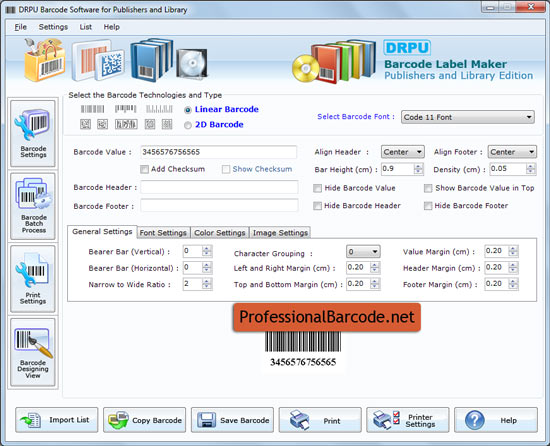Choose the Linear Barcode radio option
Viewport: 550px width, 446px height.
(x=188, y=110)
